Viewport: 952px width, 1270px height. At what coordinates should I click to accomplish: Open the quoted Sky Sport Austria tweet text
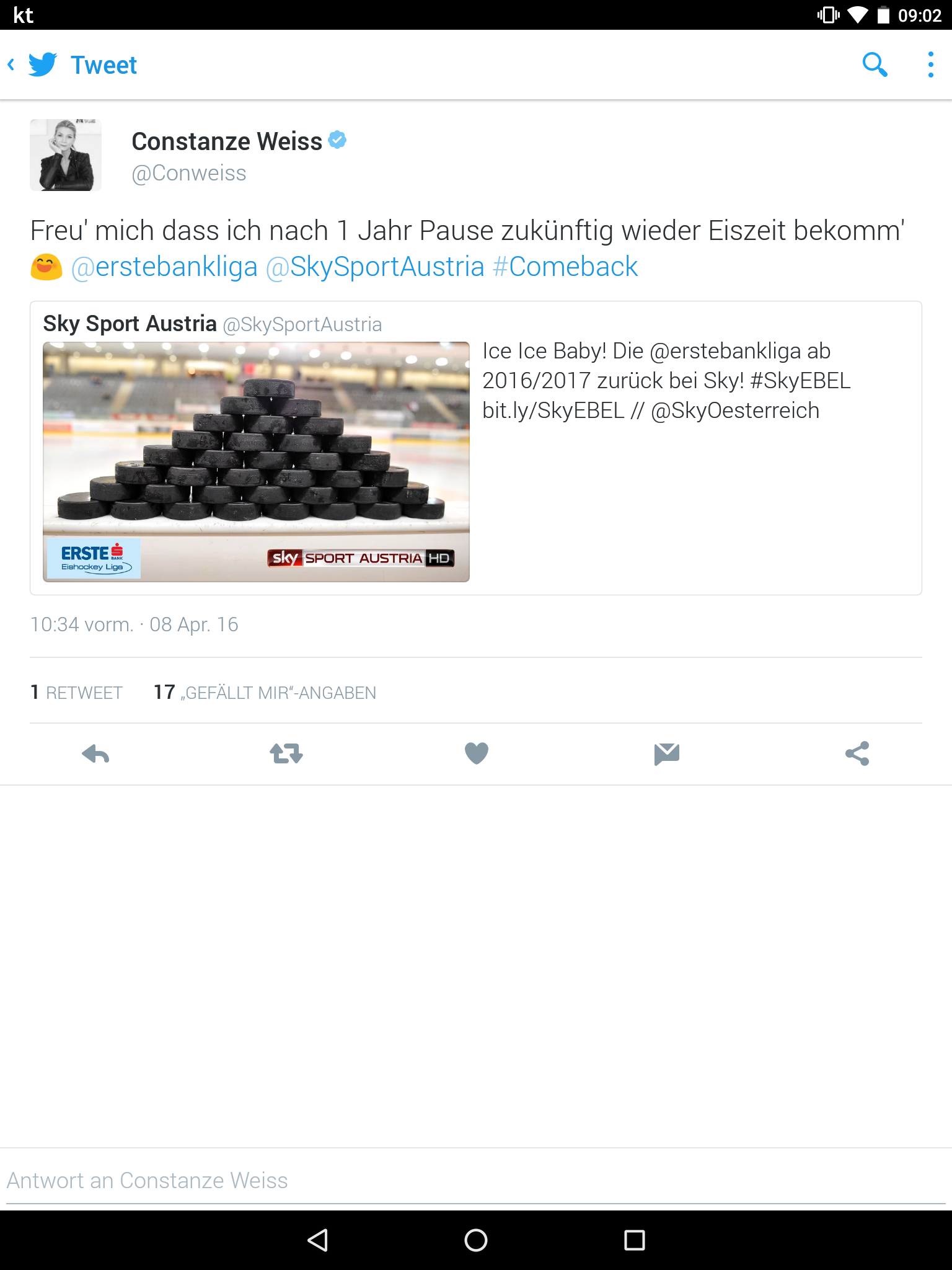[667, 381]
